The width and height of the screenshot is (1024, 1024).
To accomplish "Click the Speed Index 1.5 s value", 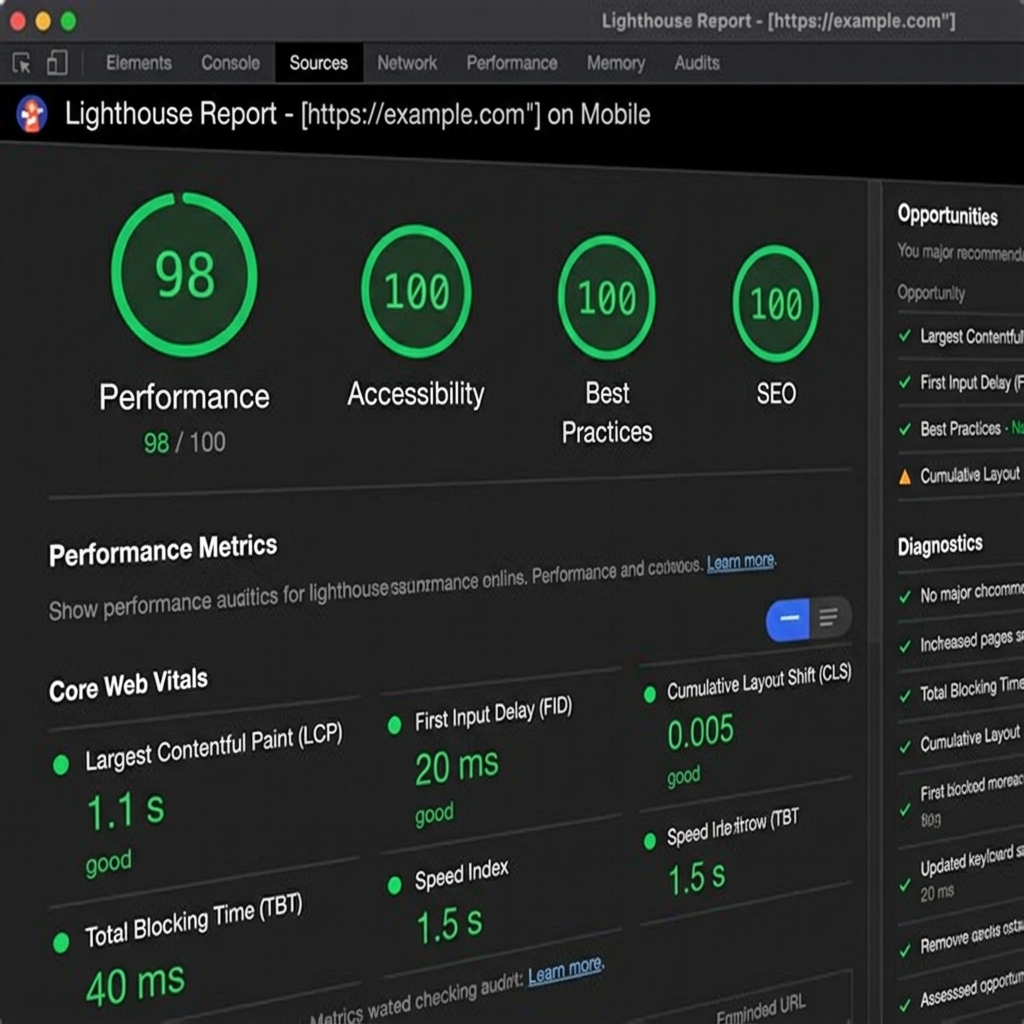I will click(449, 925).
